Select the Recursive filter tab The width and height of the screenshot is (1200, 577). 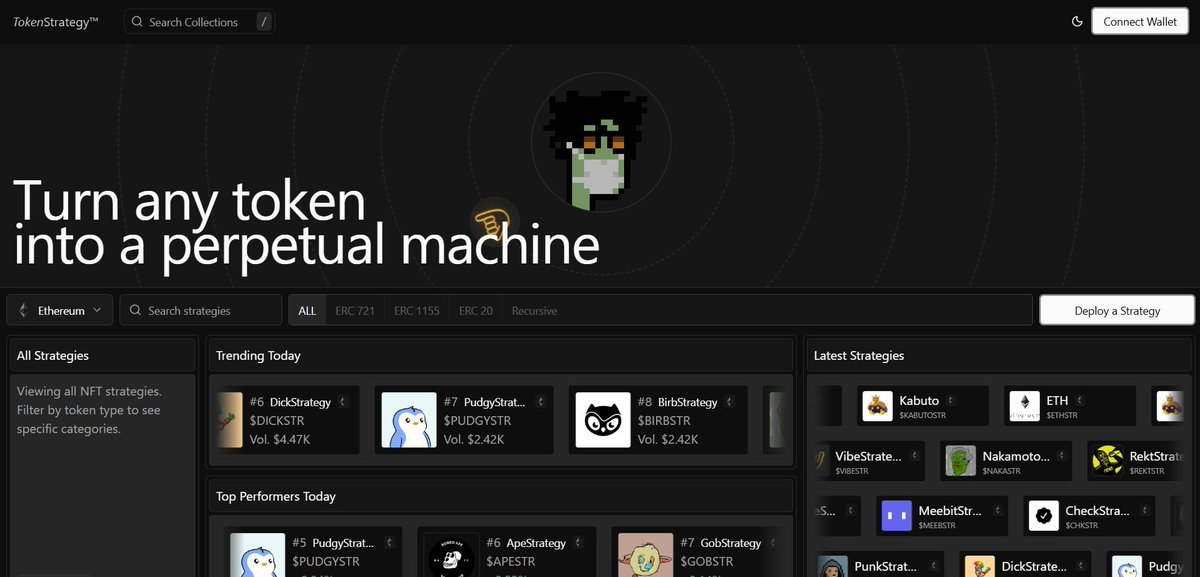click(534, 310)
